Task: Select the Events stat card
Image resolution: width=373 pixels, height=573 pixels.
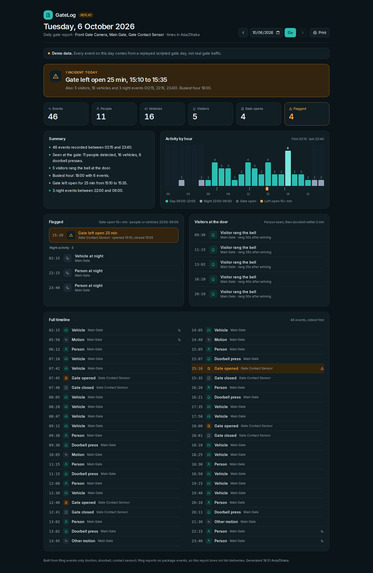Action: 66,114
